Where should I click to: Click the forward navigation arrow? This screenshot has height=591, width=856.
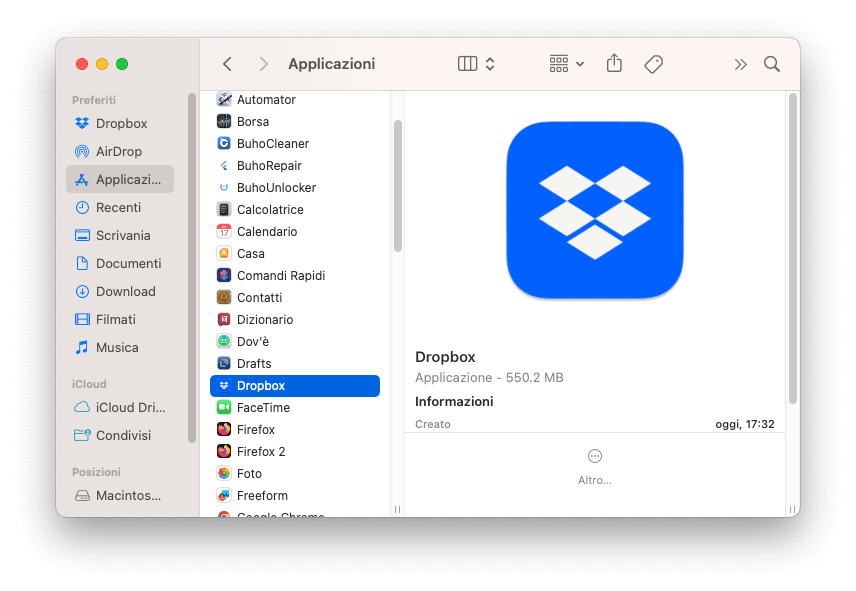click(x=263, y=64)
